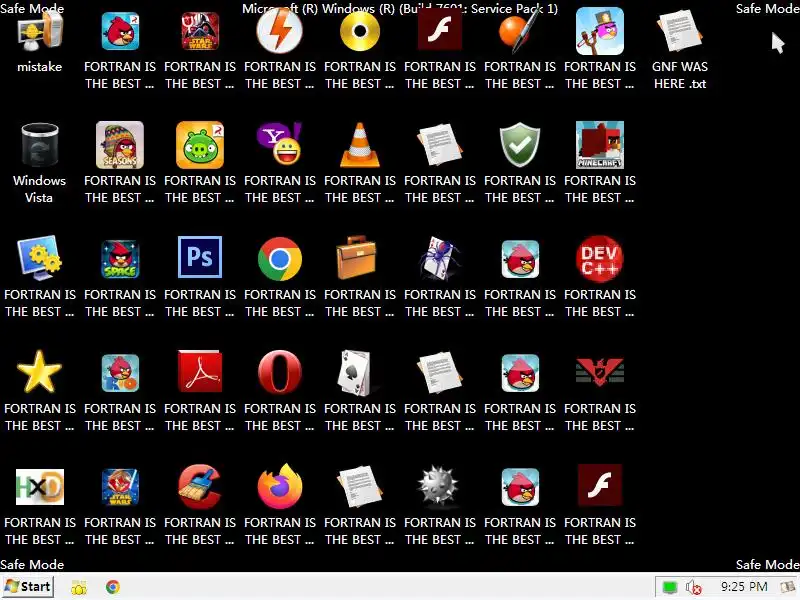The image size is (800, 600).
Task: Select Angry Birds shortcut with blue background
Action: pyautogui.click(x=120, y=32)
